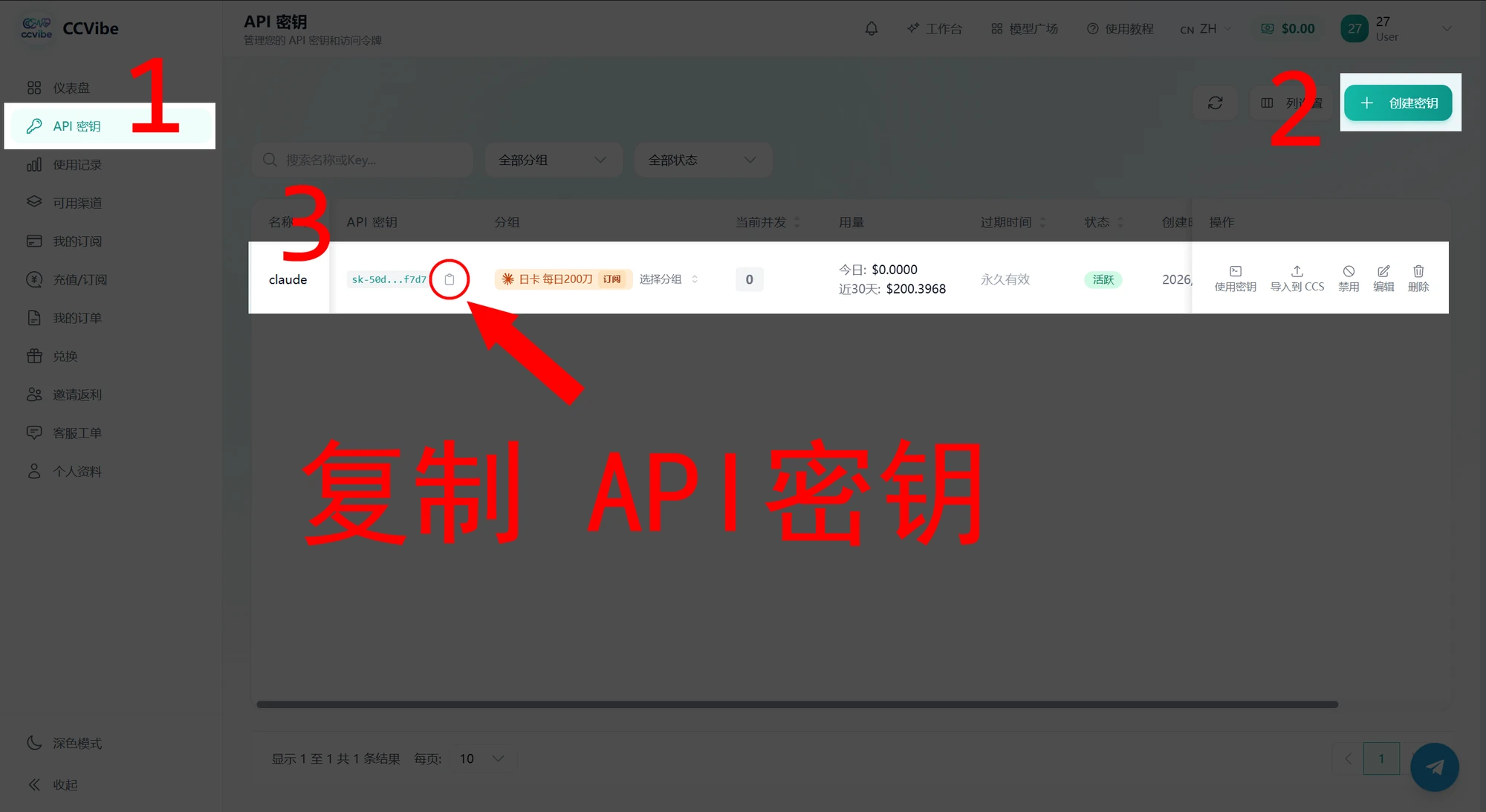Click the 永久有效 expiry value
The image size is (1486, 812).
(1005, 279)
